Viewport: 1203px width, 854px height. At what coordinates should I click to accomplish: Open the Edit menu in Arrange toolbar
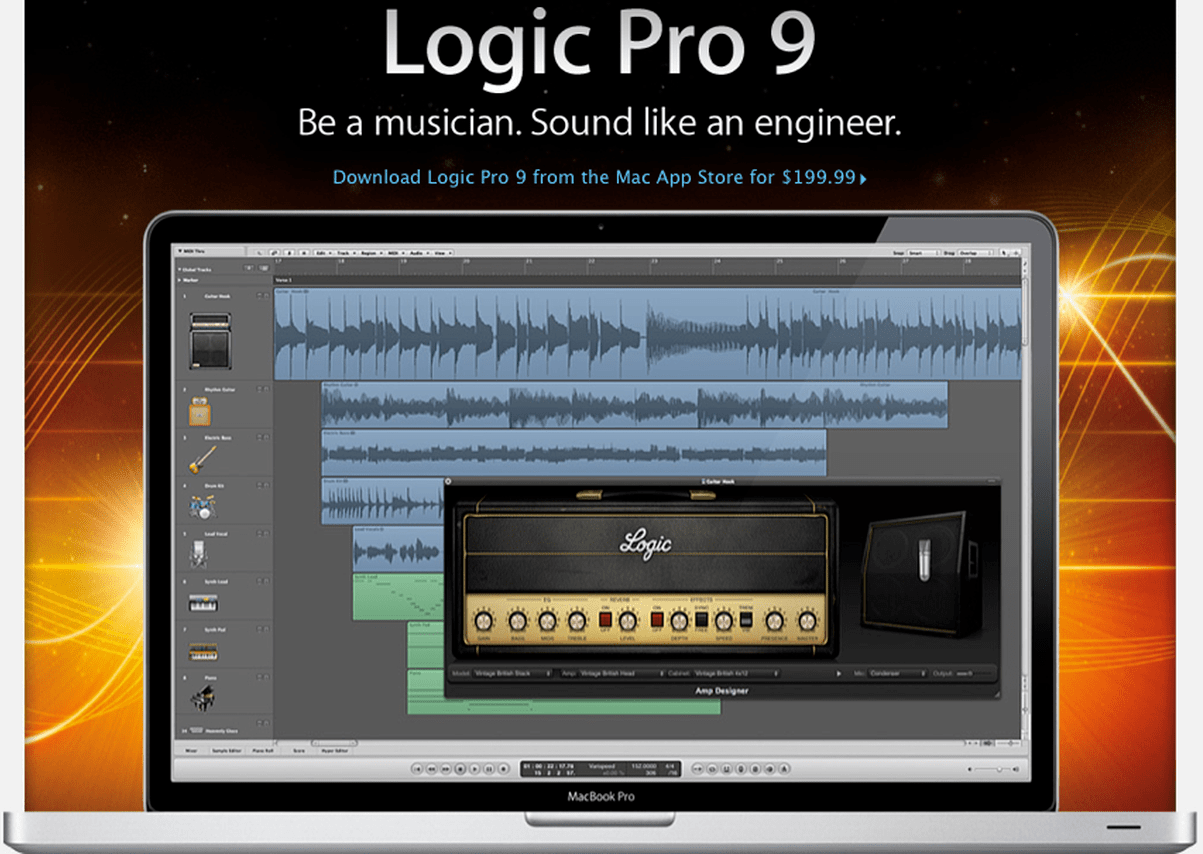click(x=322, y=253)
